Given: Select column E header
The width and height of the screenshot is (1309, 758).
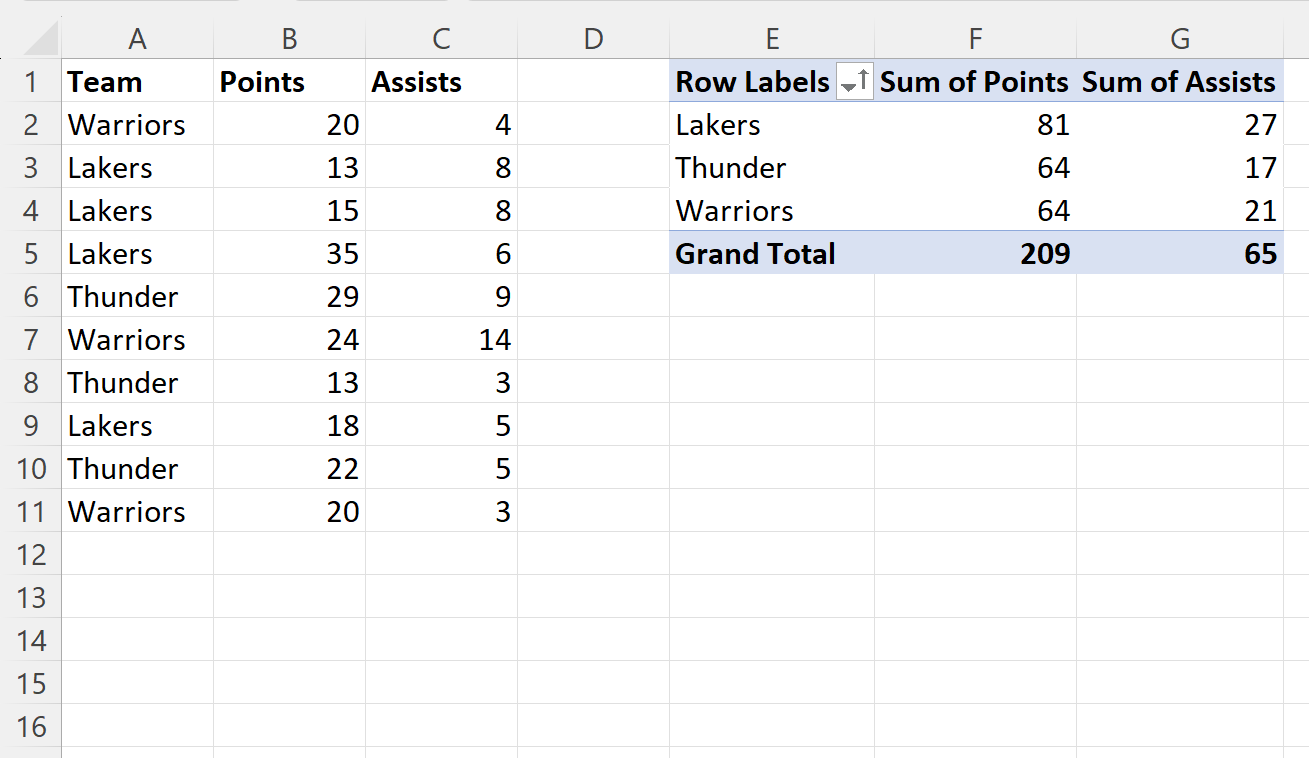Looking at the screenshot, I should (772, 39).
